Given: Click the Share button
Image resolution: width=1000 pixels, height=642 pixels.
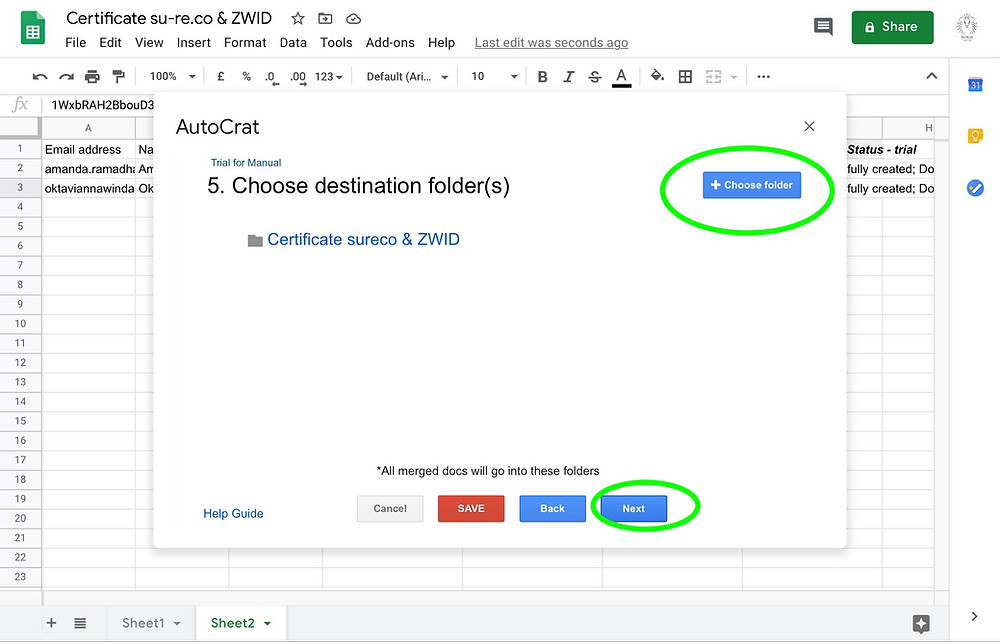Looking at the screenshot, I should pos(892,27).
